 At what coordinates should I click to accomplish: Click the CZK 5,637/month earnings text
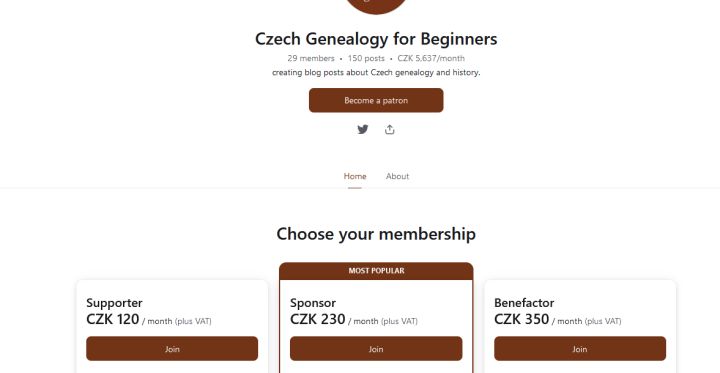431,58
